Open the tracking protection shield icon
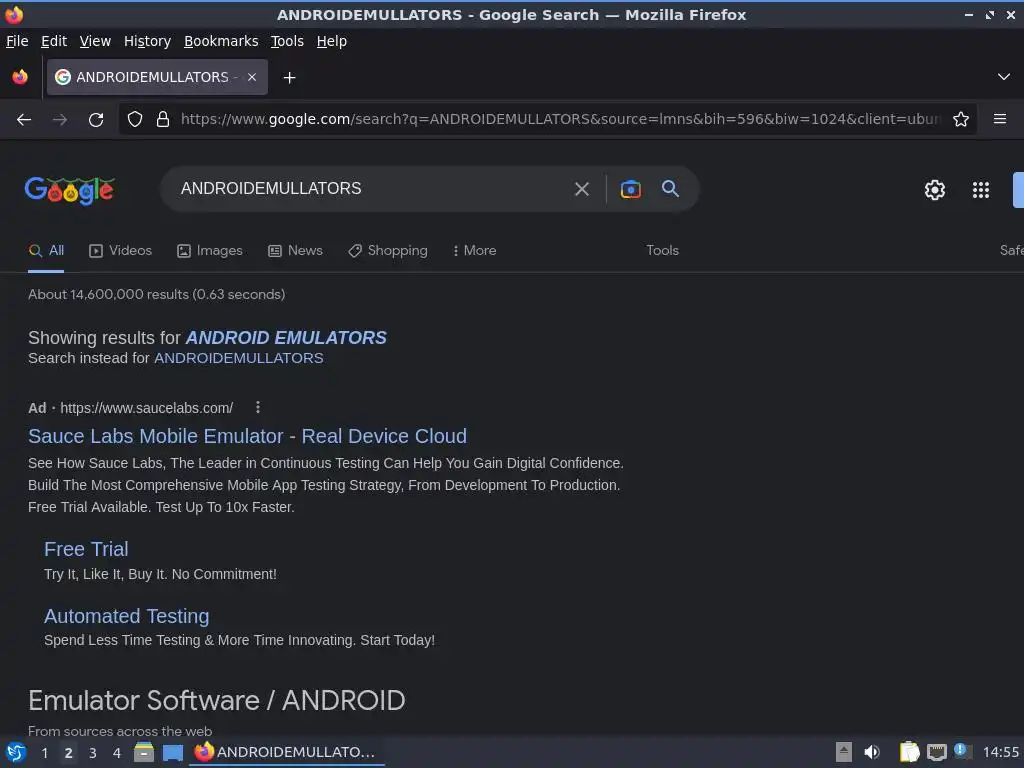 point(135,119)
